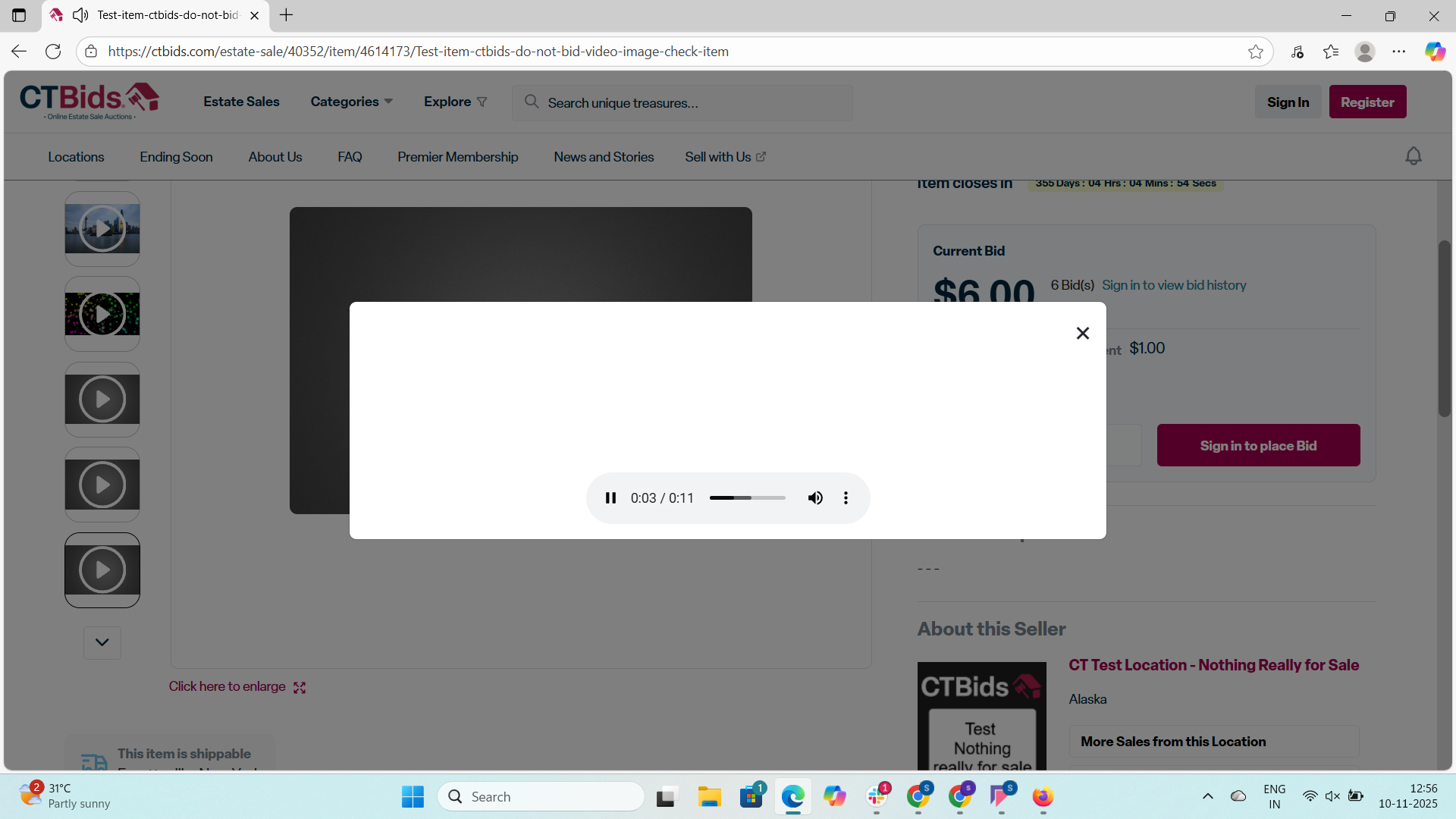Screen dimensions: 1456x819
Task: Open the media player three-dot options
Action: (846, 498)
